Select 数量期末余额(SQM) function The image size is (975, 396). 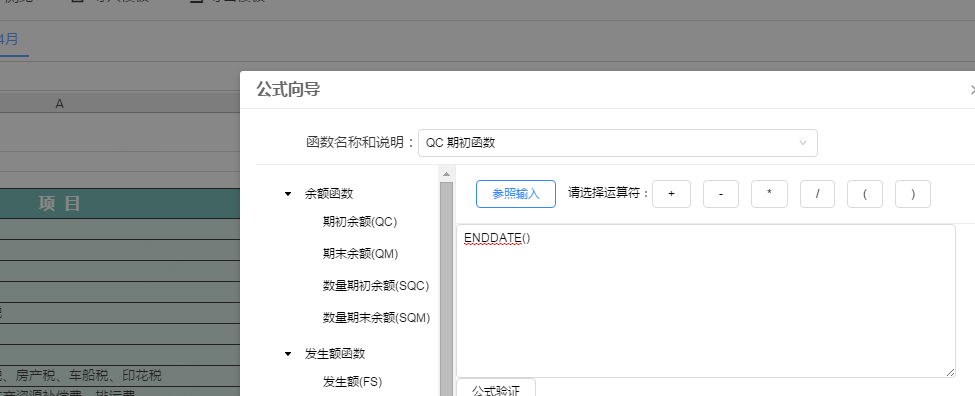click(377, 318)
